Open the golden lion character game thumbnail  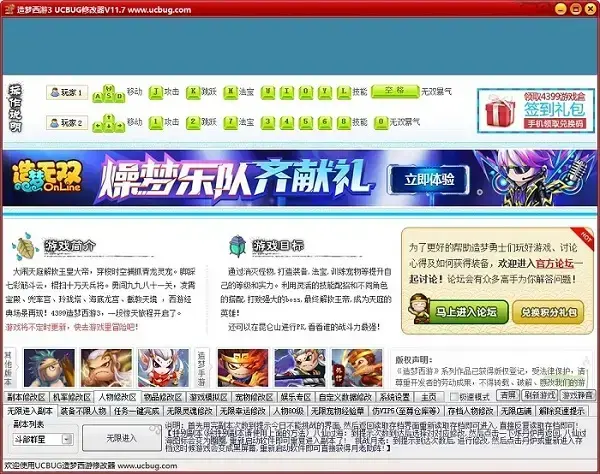pos(106,368)
